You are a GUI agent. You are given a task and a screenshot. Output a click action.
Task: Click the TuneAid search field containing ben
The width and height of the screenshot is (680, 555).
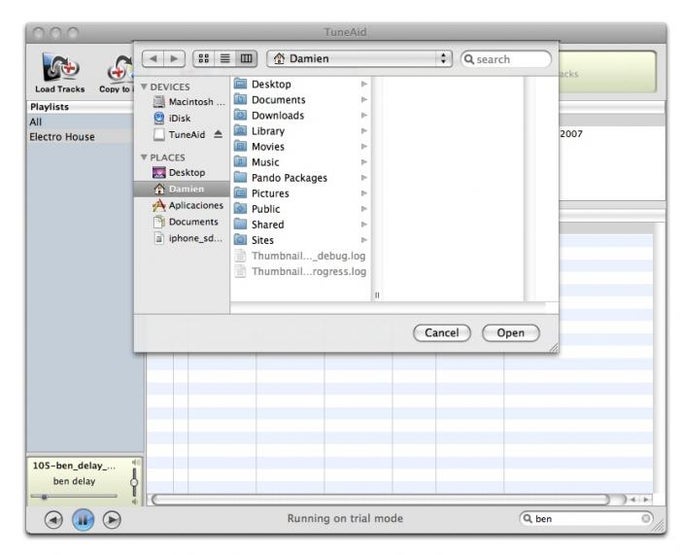point(586,519)
